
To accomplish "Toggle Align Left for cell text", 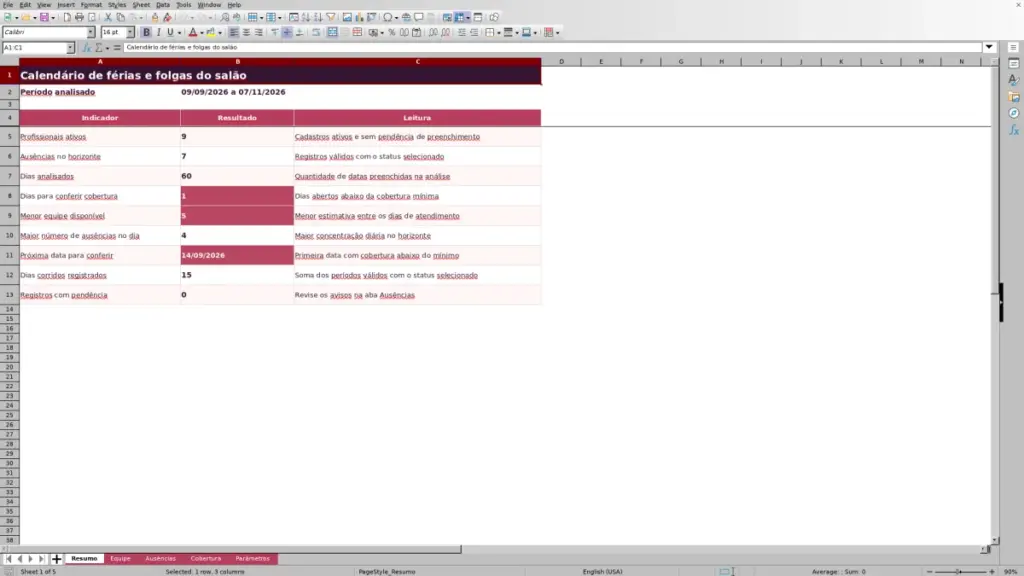I will pos(234,33).
